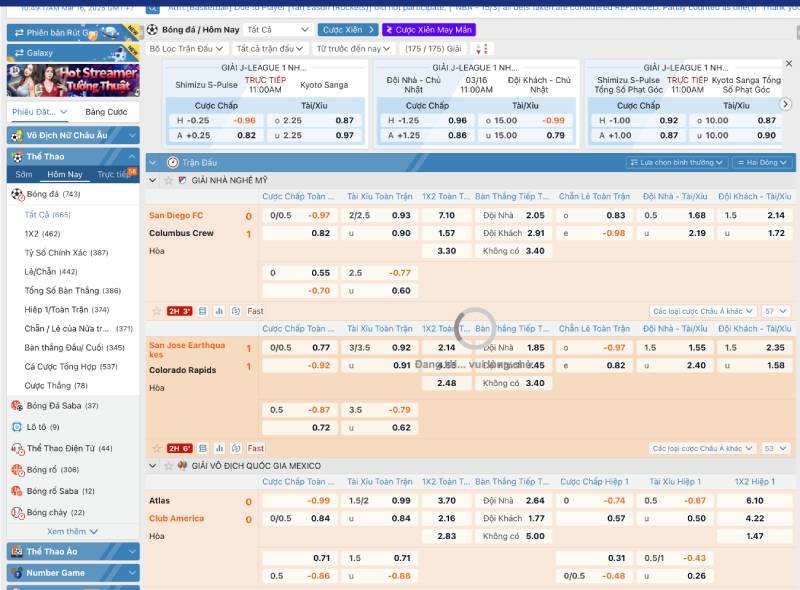Favorite the Giải Nhà Nghề Mỹ league star
This screenshot has width=800, height=590.
click(x=167, y=180)
